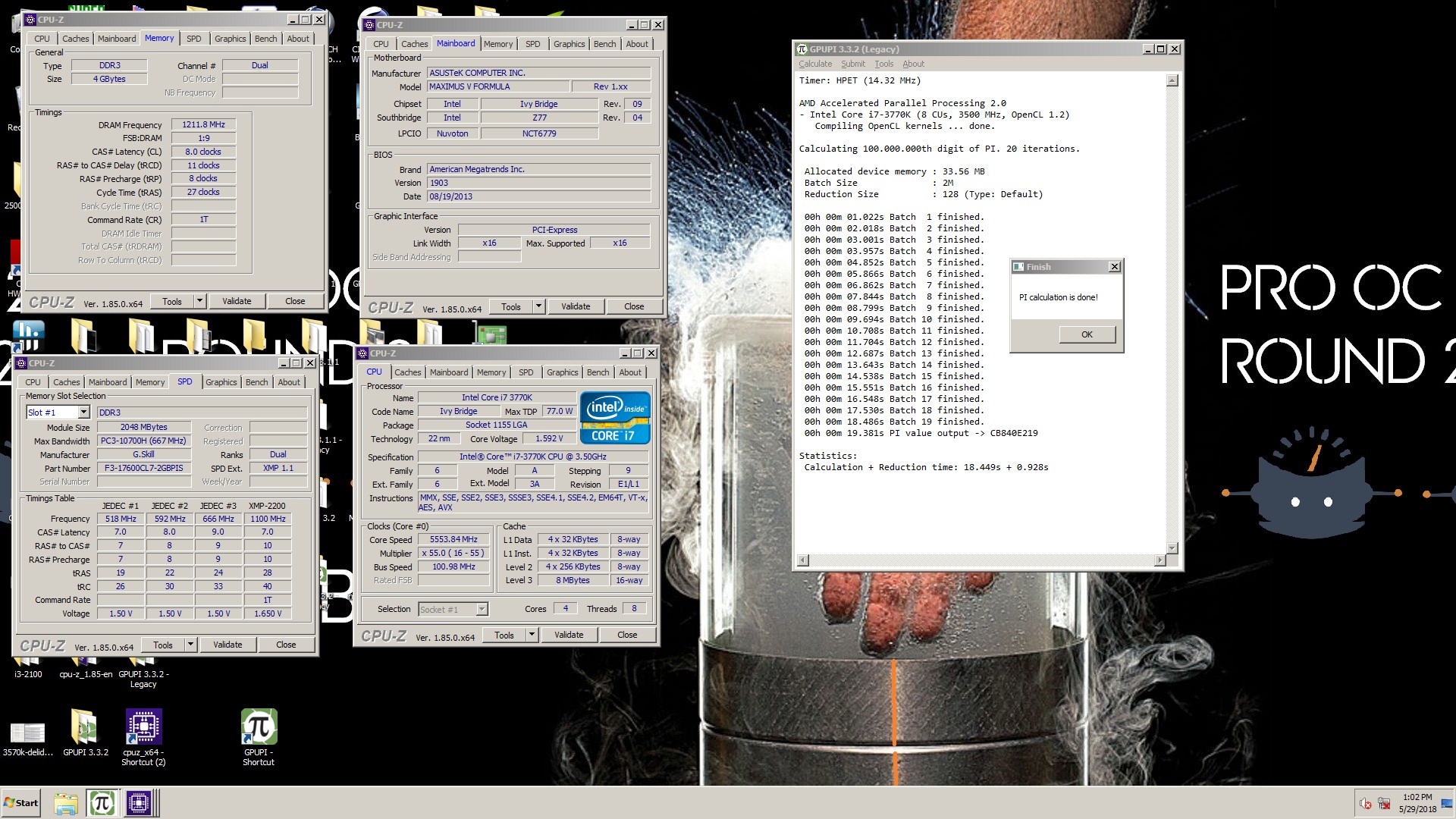Click the GPUPI pi taskbar button
Image resolution: width=1456 pixels, height=819 pixels.
point(102,802)
